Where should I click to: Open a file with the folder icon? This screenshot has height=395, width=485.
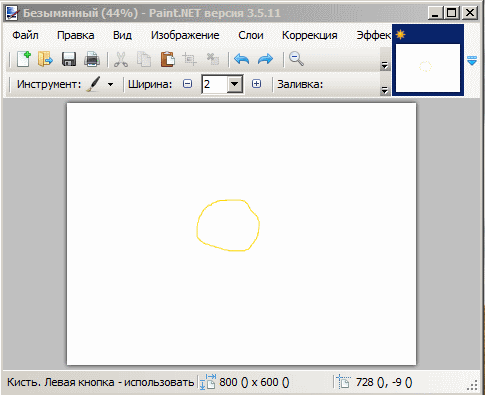tap(45, 59)
